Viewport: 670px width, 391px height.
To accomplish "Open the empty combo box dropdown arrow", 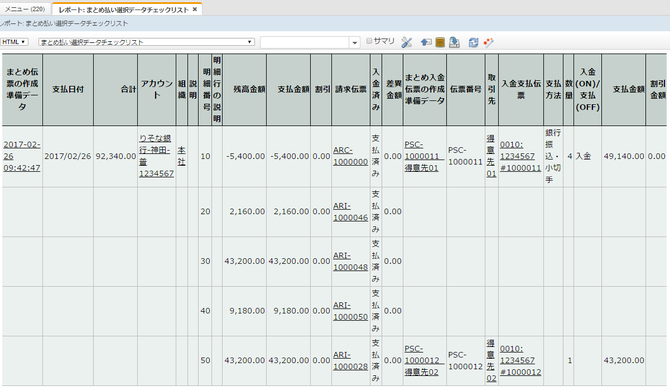I will tap(354, 42).
